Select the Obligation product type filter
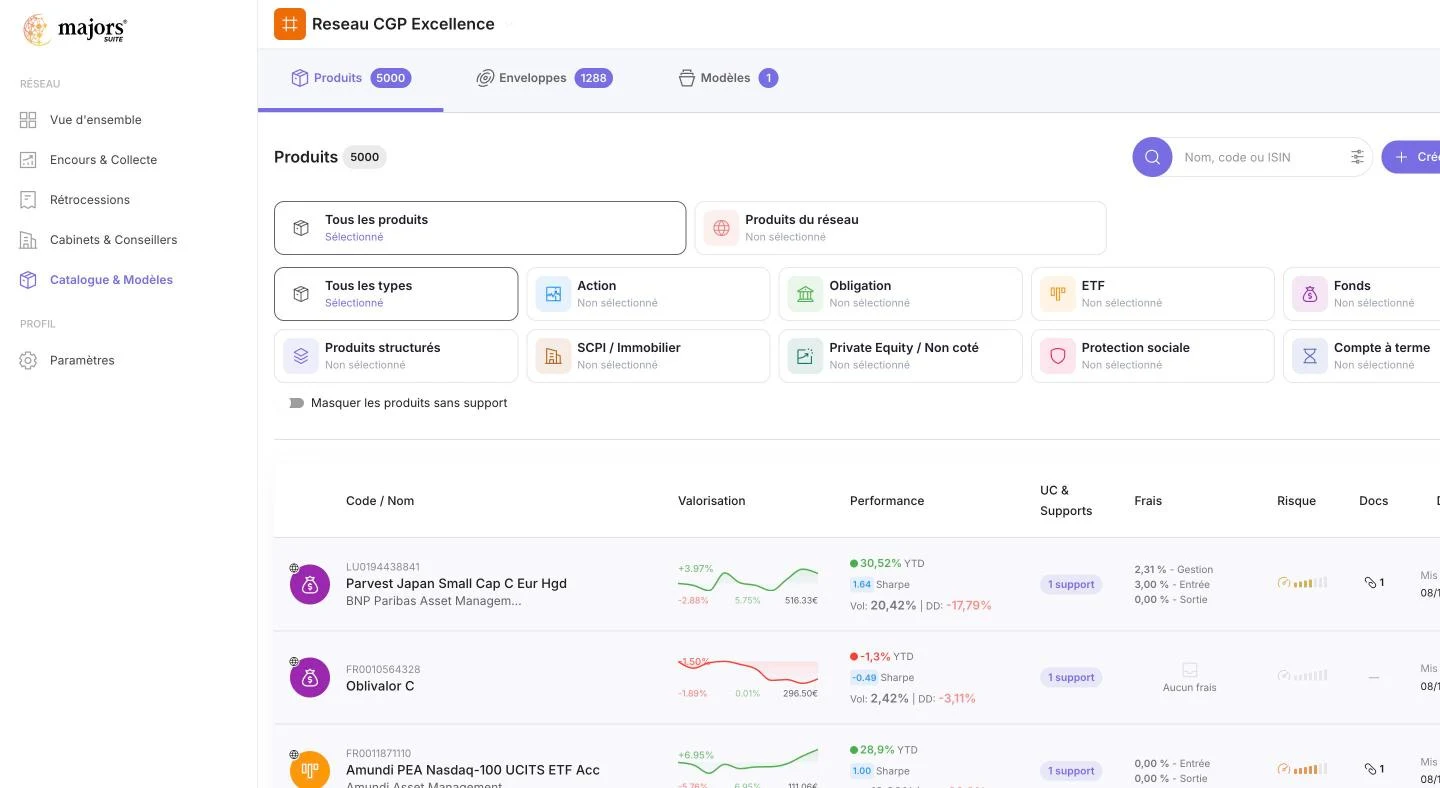 click(x=900, y=294)
